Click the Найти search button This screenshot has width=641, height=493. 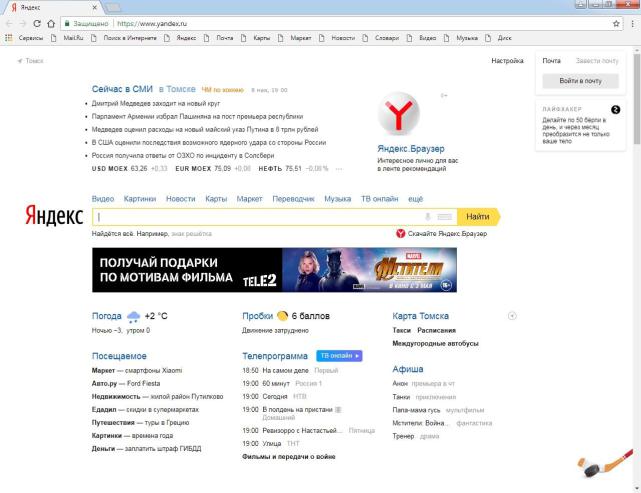(x=478, y=217)
